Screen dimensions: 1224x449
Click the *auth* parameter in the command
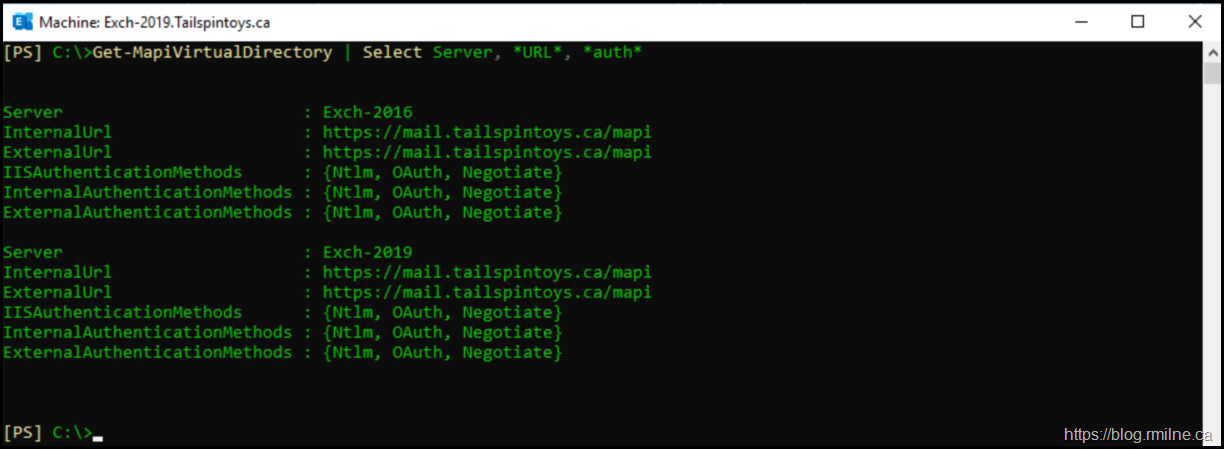[612, 52]
